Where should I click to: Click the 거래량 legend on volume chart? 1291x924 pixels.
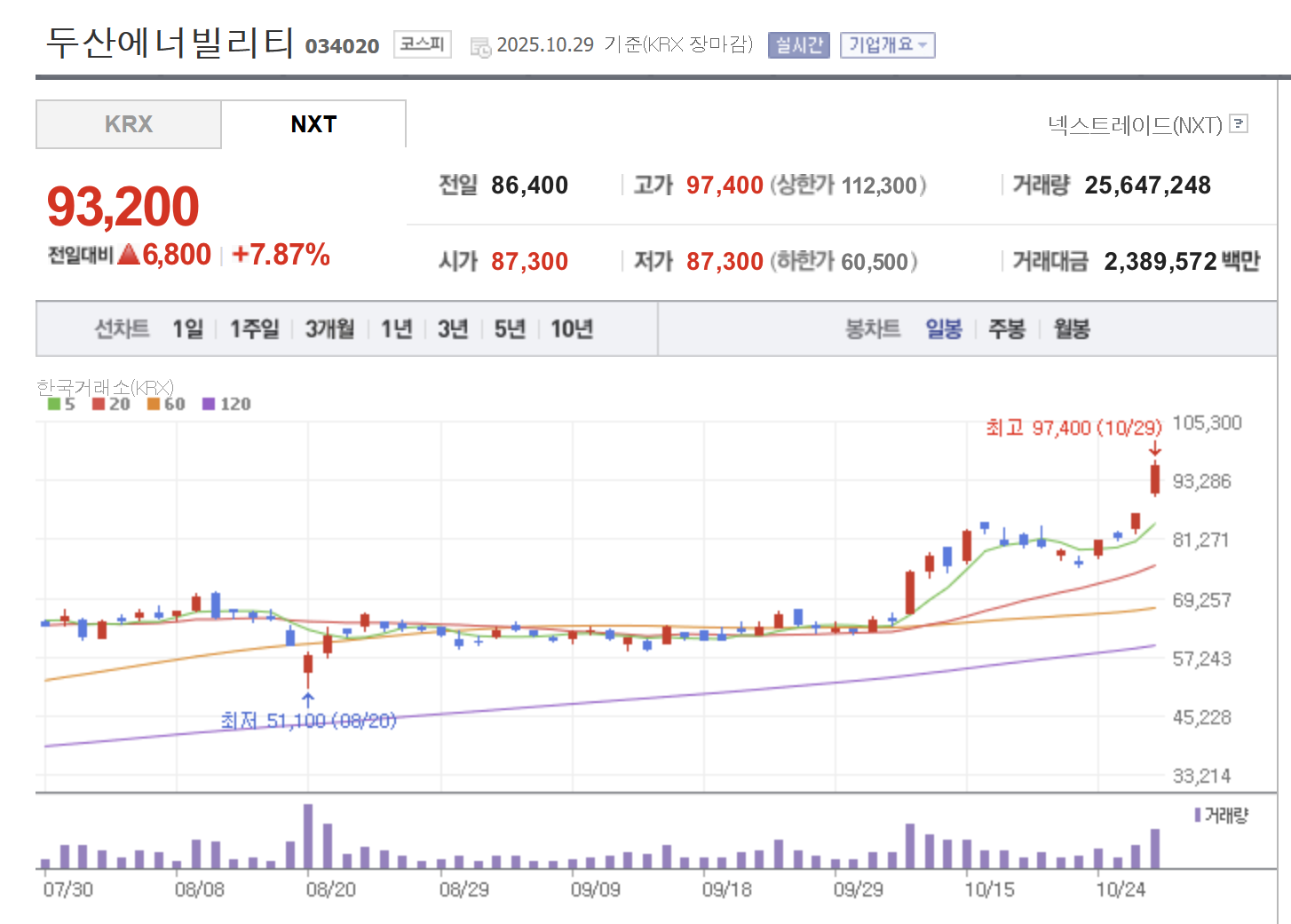(1222, 815)
